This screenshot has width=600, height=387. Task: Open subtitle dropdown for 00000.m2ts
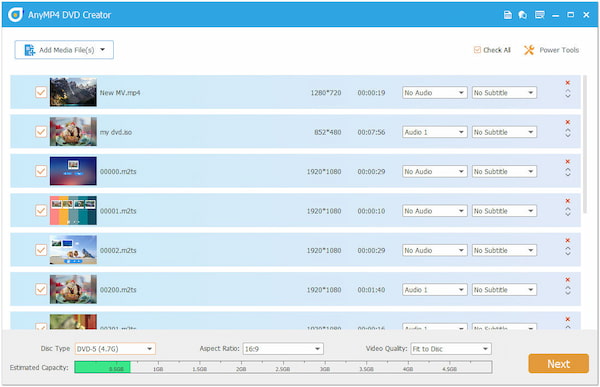(x=504, y=171)
